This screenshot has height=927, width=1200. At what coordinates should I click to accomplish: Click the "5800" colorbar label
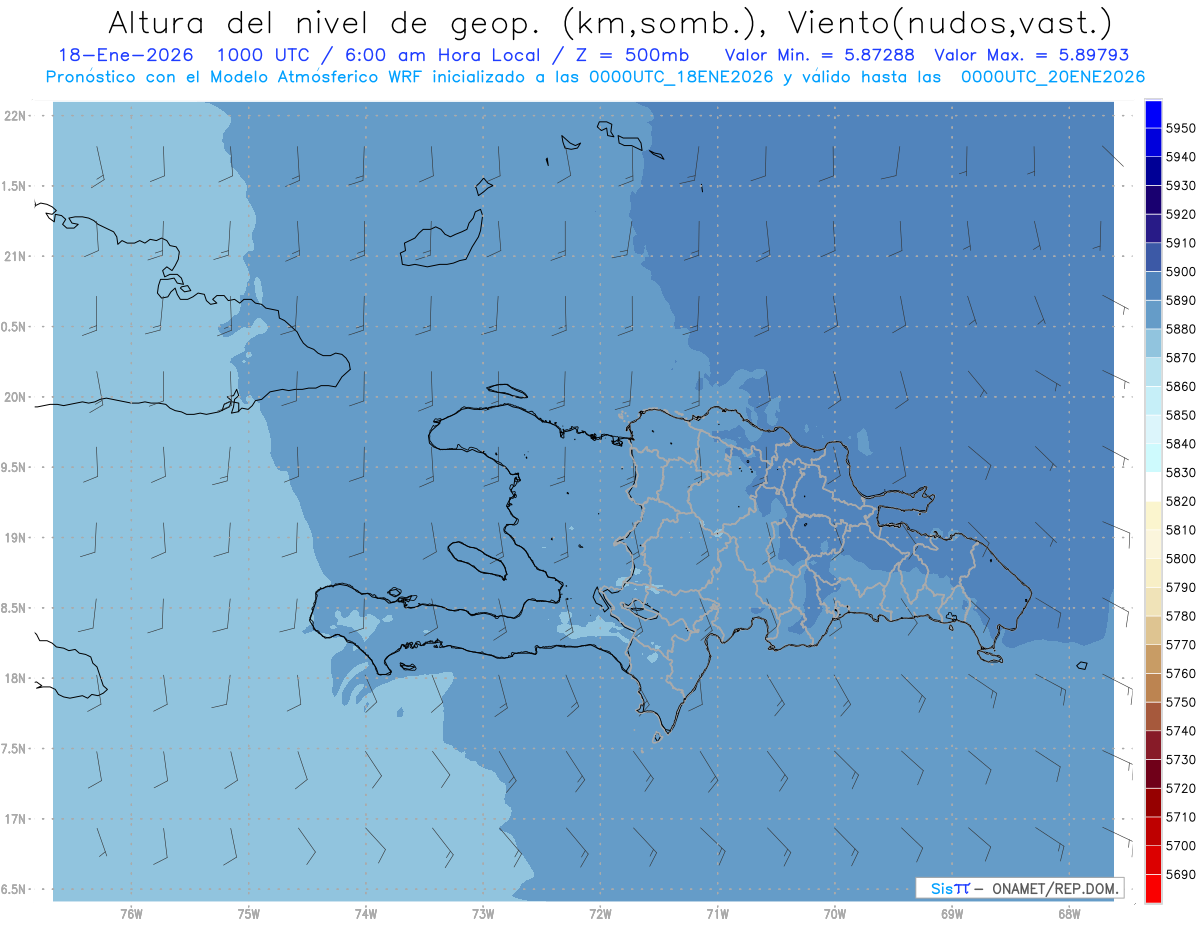pos(1180,559)
